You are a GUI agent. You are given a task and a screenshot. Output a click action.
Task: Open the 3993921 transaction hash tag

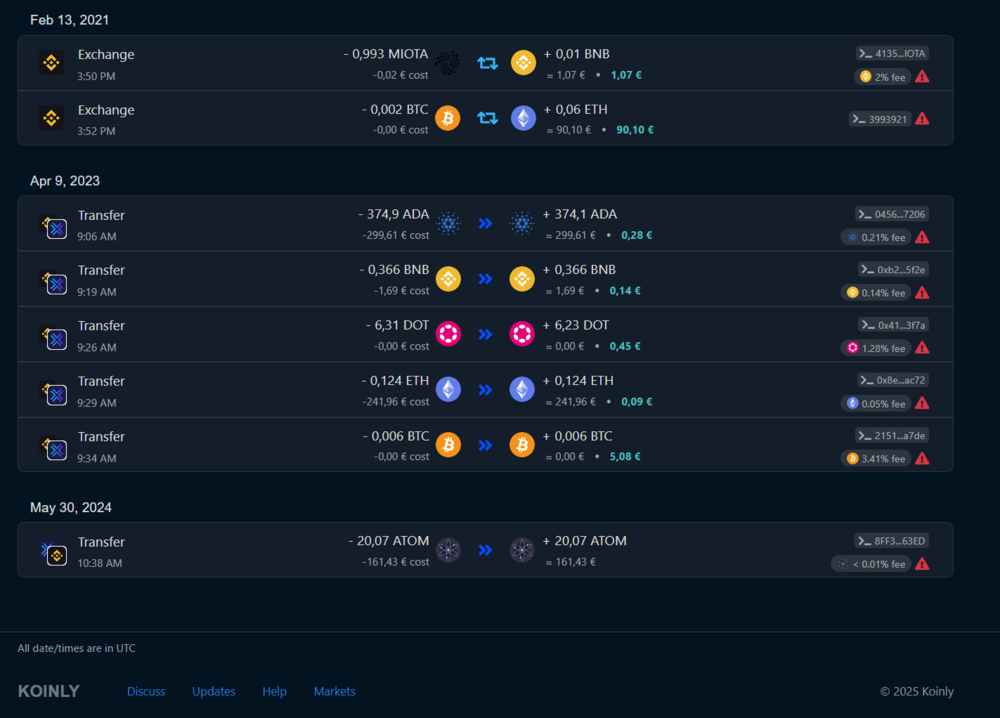coord(882,119)
